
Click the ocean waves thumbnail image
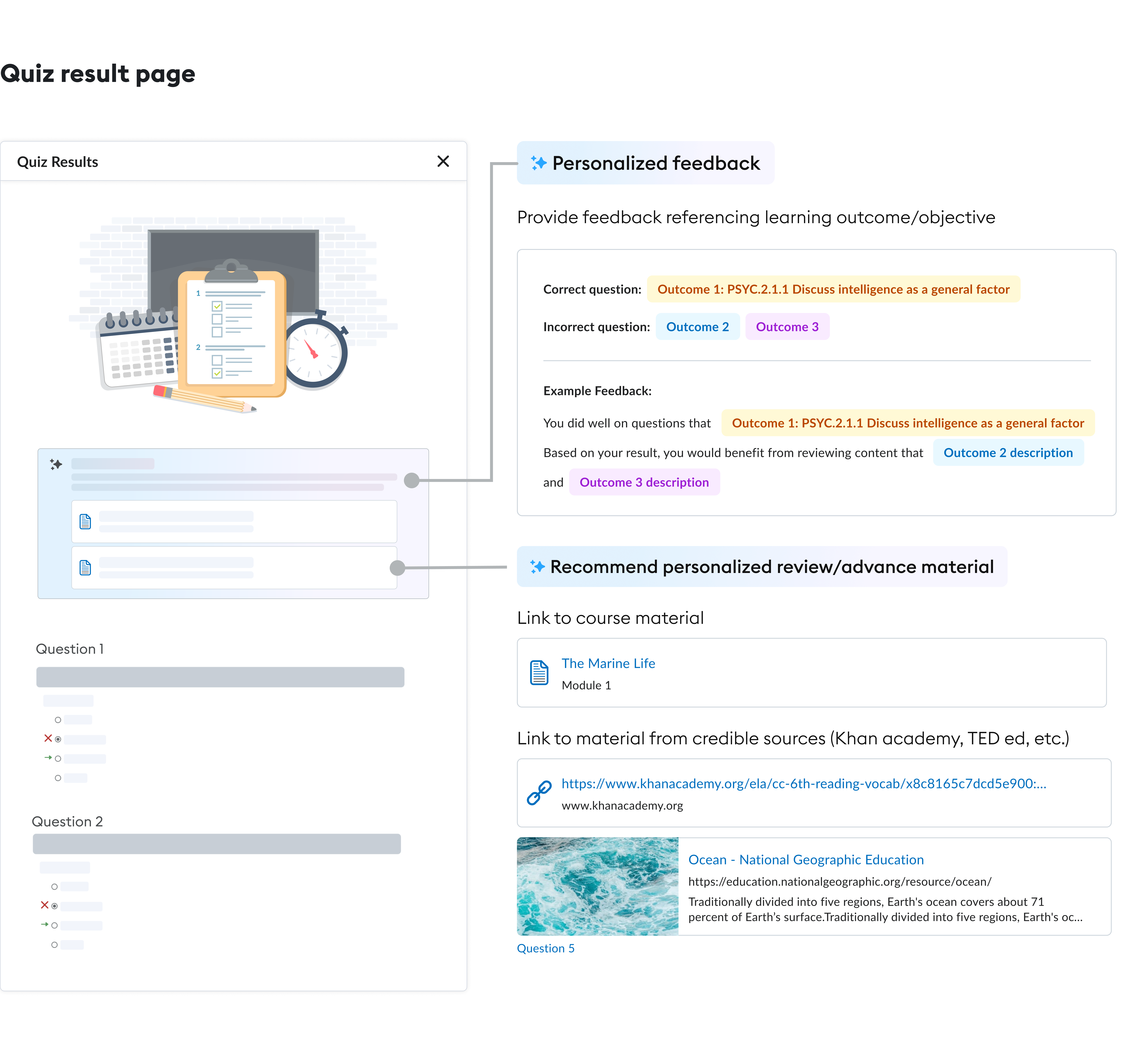coord(598,886)
